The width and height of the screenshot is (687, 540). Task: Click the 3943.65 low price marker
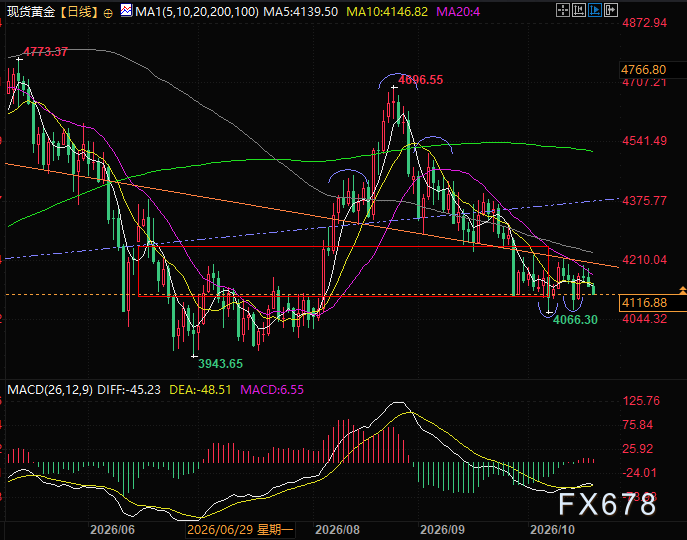tap(220, 364)
